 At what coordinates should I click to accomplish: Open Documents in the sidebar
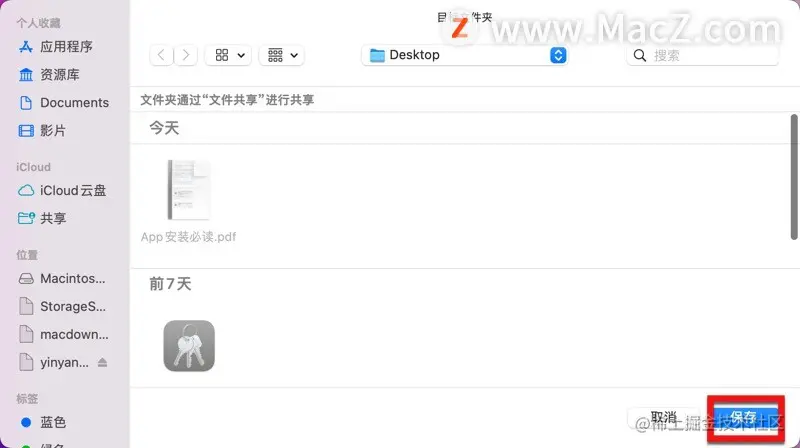[x=64, y=103]
